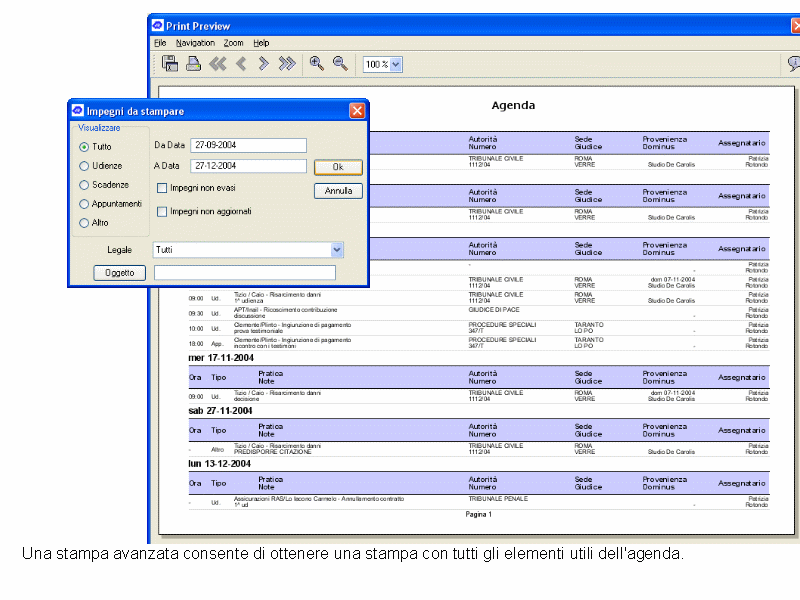
Task: Open the 100 % zoom dropdown
Action: click(396, 64)
